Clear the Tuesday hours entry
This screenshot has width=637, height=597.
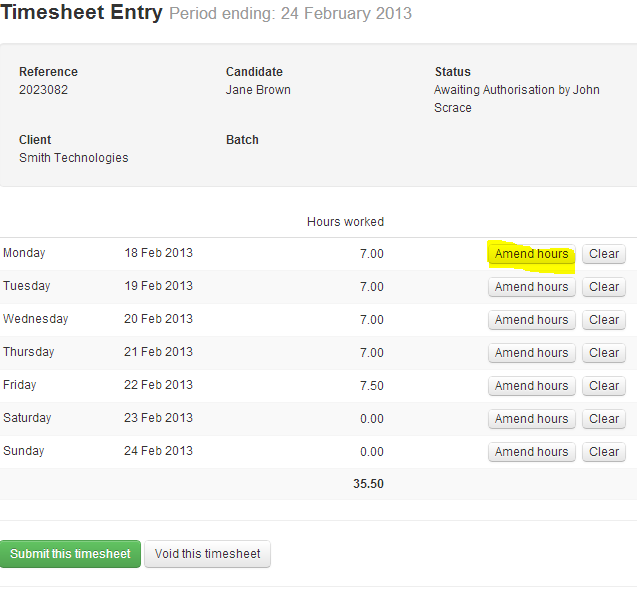(604, 287)
